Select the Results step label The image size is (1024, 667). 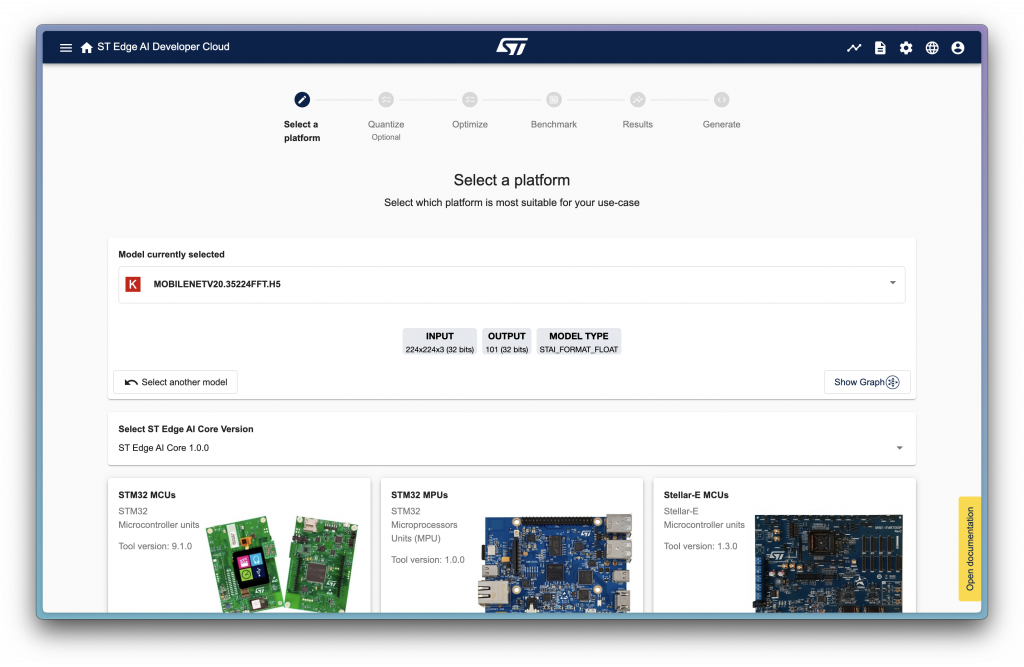pos(637,124)
